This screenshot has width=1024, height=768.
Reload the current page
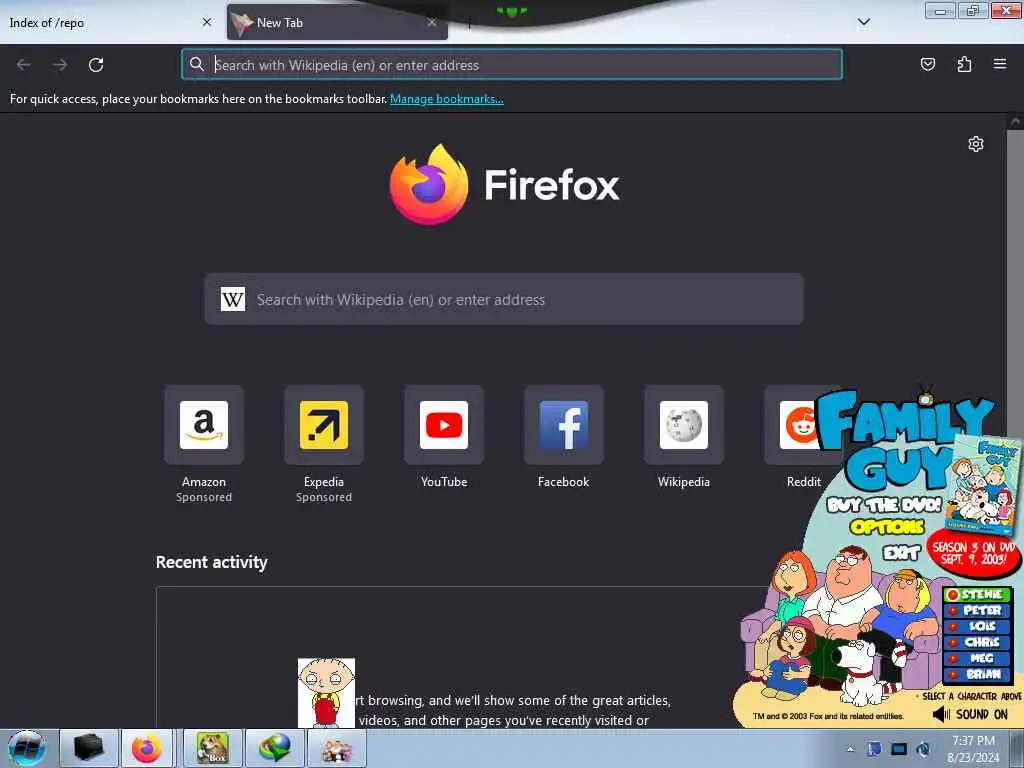point(96,65)
